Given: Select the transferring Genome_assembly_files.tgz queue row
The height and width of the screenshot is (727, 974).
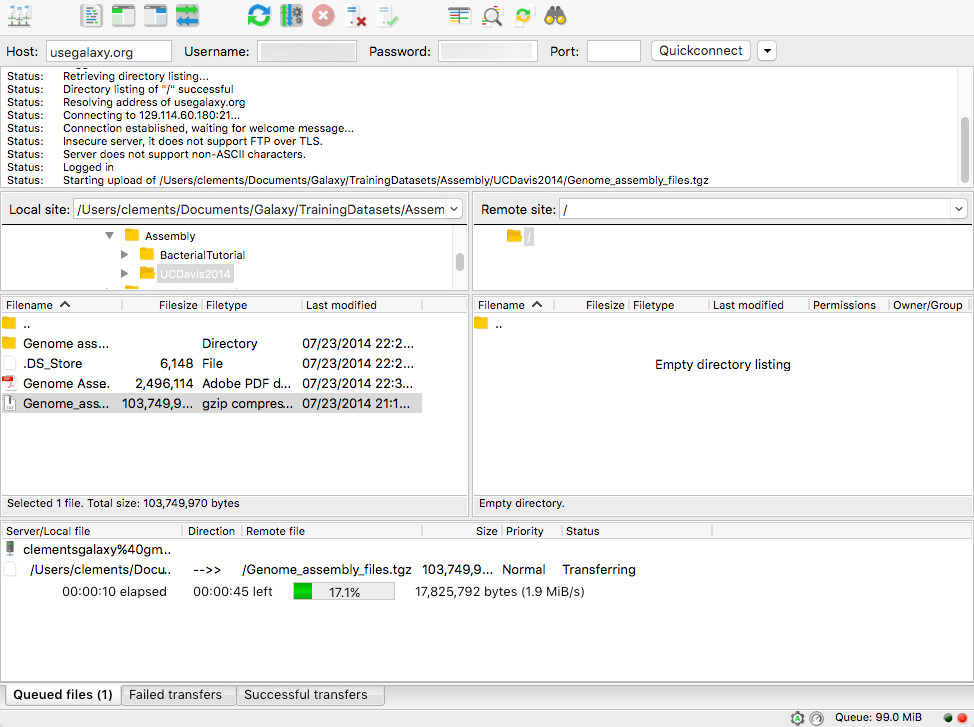Looking at the screenshot, I should [x=320, y=569].
